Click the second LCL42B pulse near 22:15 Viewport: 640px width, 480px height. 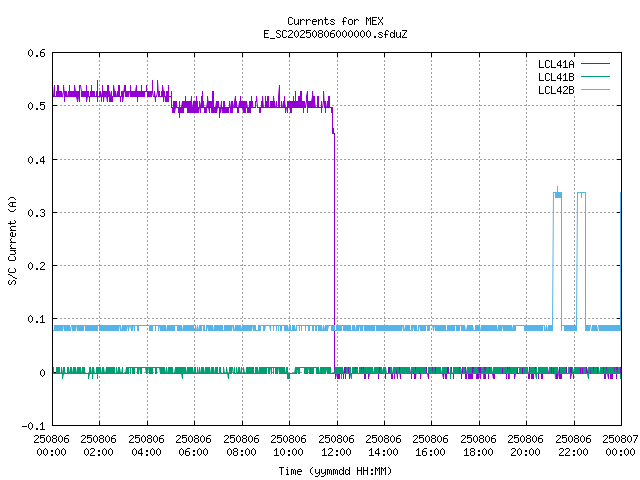(581, 260)
